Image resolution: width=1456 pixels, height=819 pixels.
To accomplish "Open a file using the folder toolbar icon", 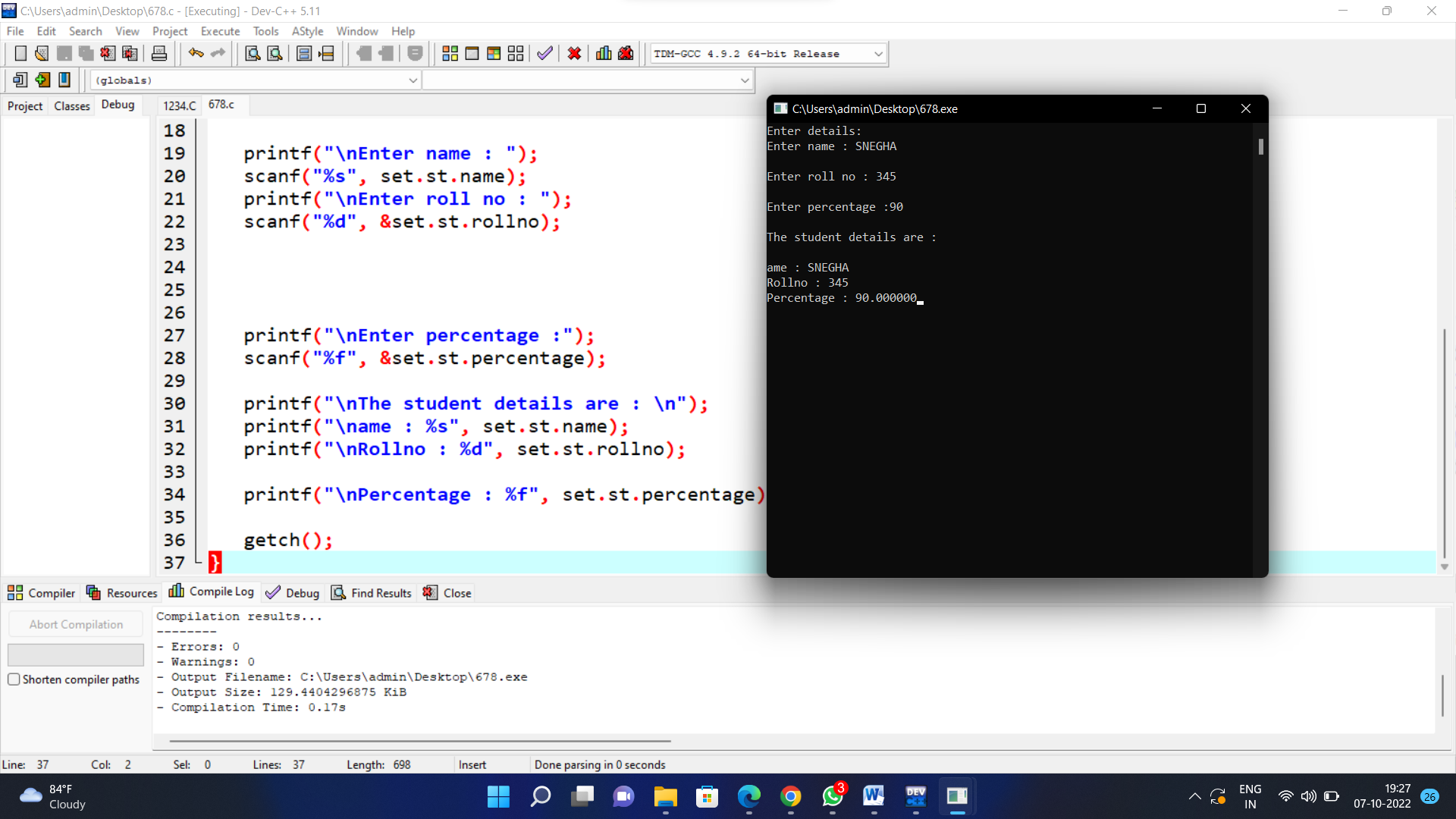I will point(42,53).
